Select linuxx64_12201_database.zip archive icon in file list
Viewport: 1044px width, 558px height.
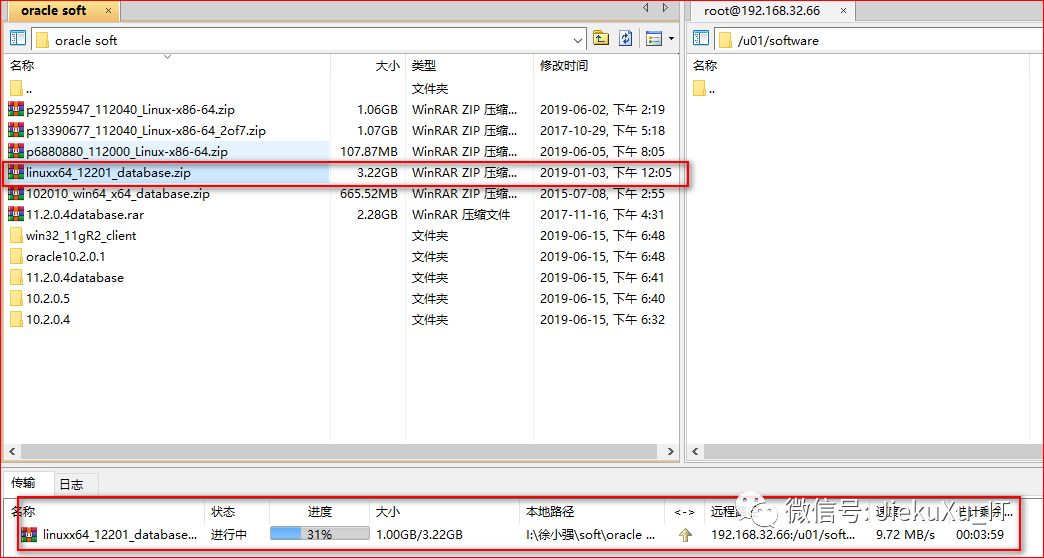coord(16,172)
